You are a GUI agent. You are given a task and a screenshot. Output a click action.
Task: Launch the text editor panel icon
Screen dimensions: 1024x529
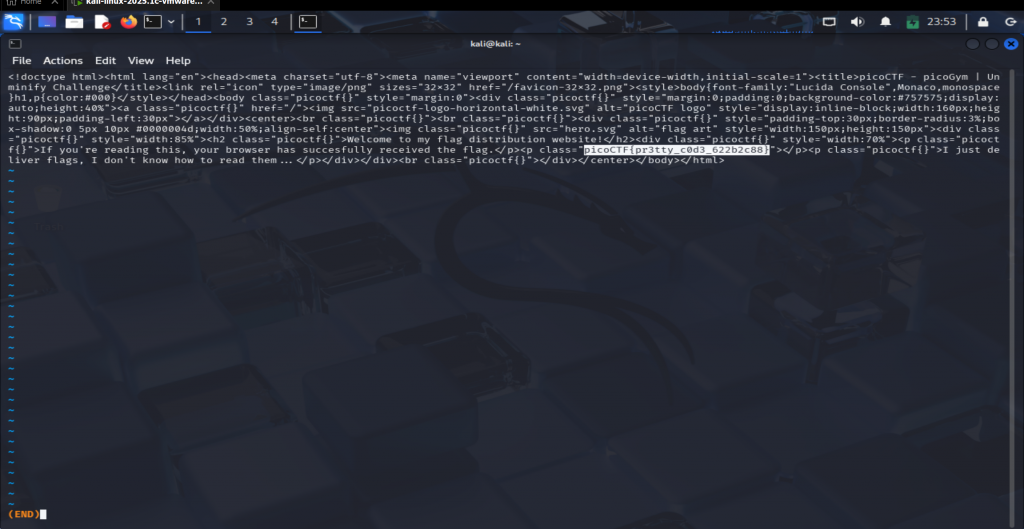(x=103, y=22)
